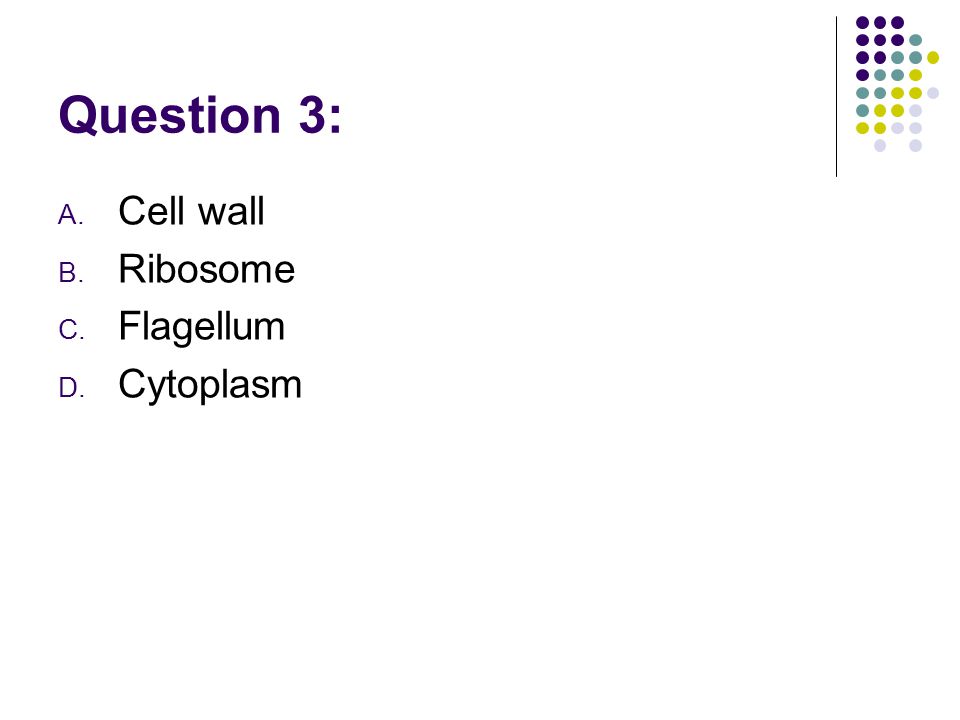The width and height of the screenshot is (960, 720).
Task: Select answer letter C
Action: [71, 330]
